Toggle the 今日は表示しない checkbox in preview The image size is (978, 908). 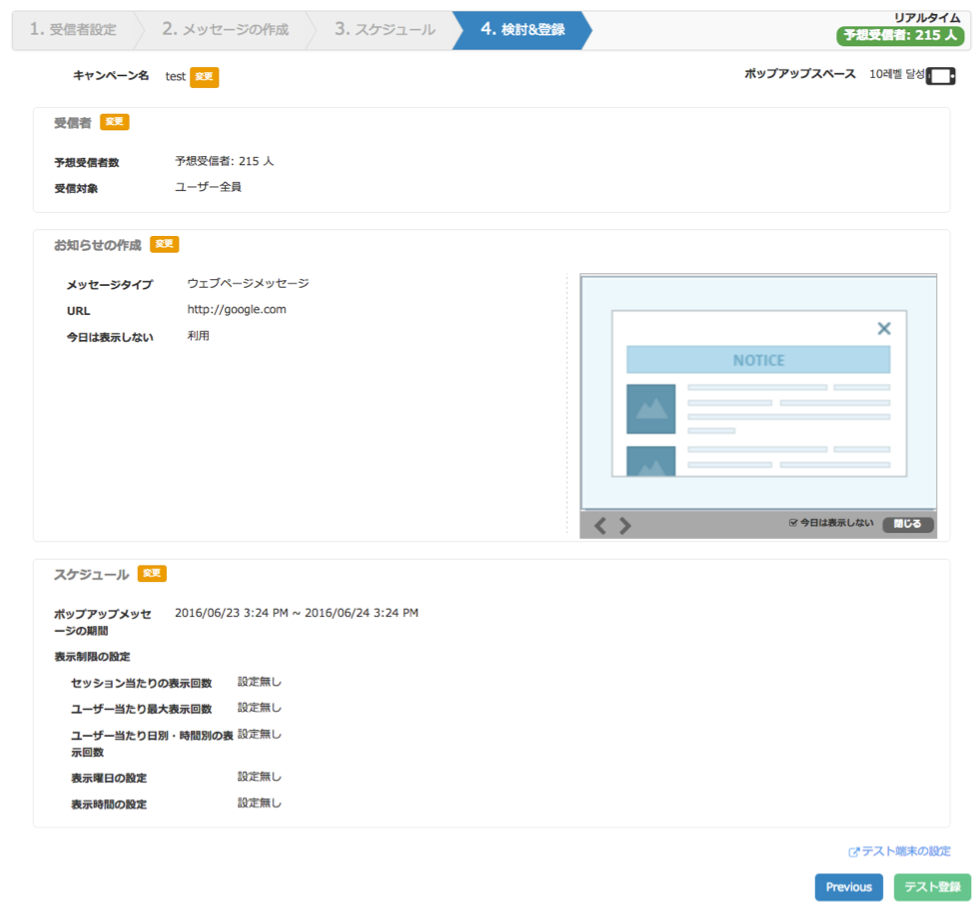point(793,523)
